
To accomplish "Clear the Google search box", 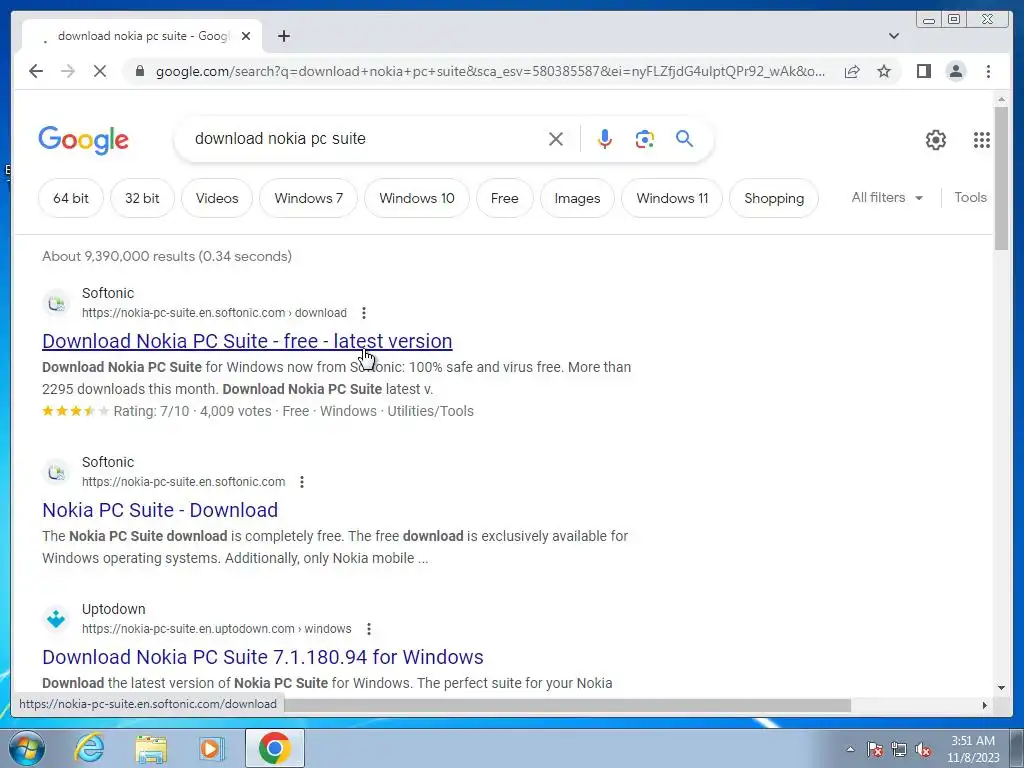I will click(x=556, y=138).
